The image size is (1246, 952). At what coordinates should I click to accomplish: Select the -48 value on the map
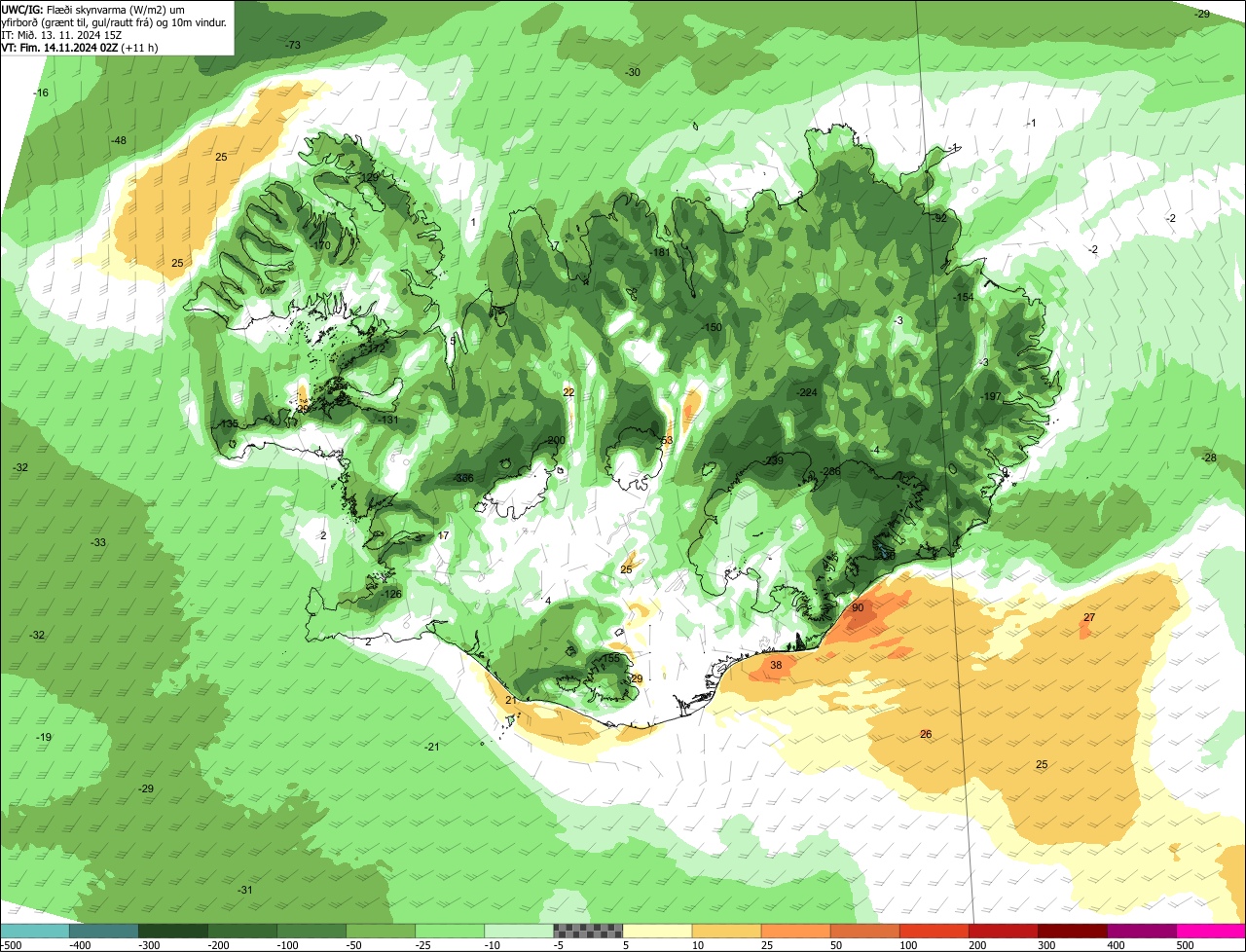click(119, 141)
